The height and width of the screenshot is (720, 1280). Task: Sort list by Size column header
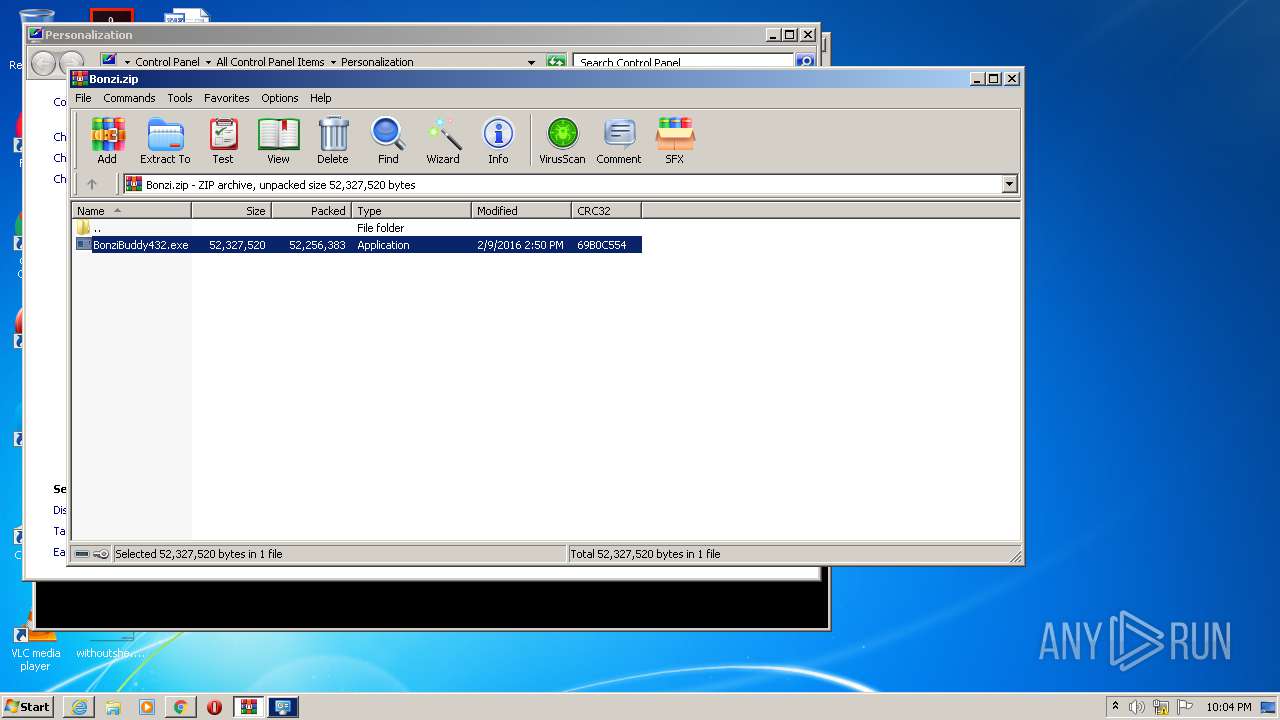tap(231, 211)
